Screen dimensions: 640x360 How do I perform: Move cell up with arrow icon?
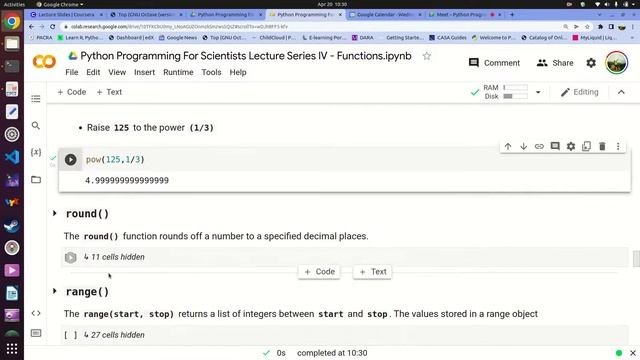[508, 146]
